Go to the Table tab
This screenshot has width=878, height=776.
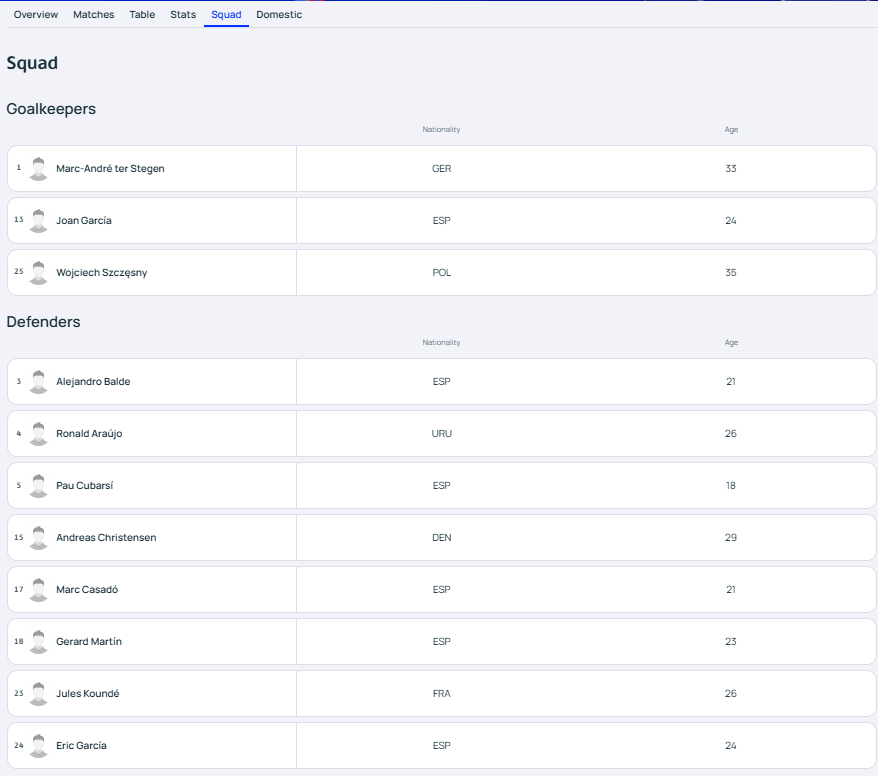(x=142, y=15)
